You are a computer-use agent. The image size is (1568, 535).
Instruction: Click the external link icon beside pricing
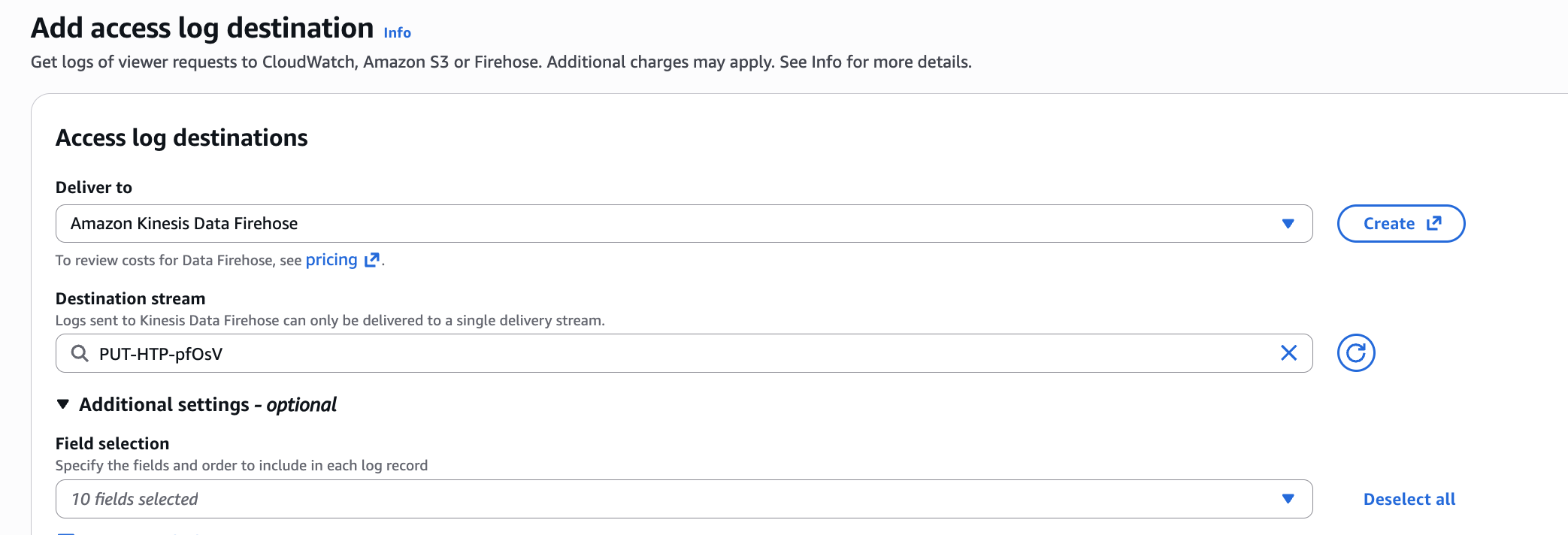tap(371, 259)
